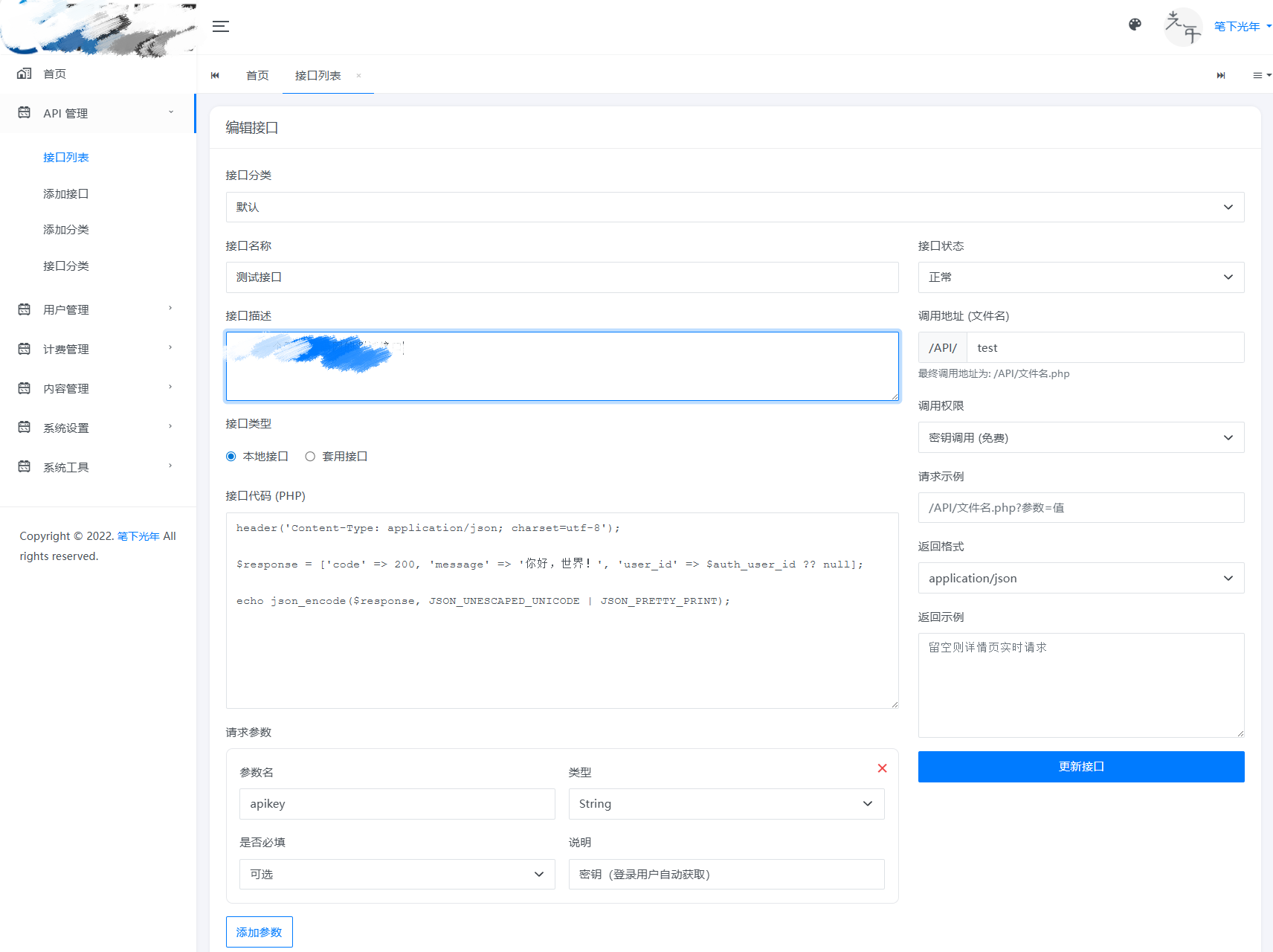
Task: Open the theme palette icon
Action: pos(1135,25)
